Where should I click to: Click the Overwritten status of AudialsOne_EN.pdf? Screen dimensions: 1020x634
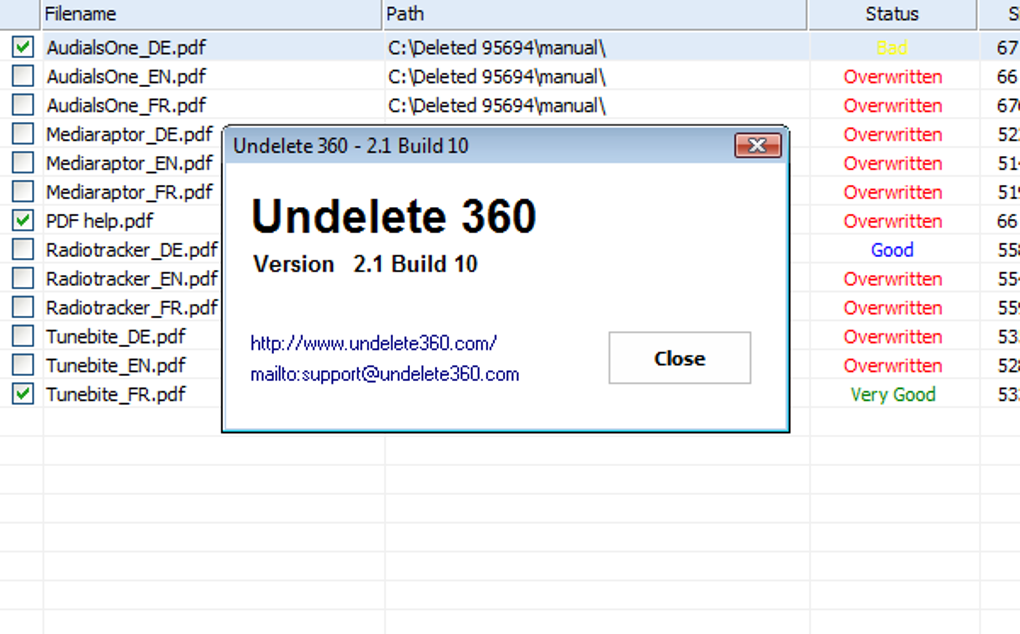[x=892, y=77]
